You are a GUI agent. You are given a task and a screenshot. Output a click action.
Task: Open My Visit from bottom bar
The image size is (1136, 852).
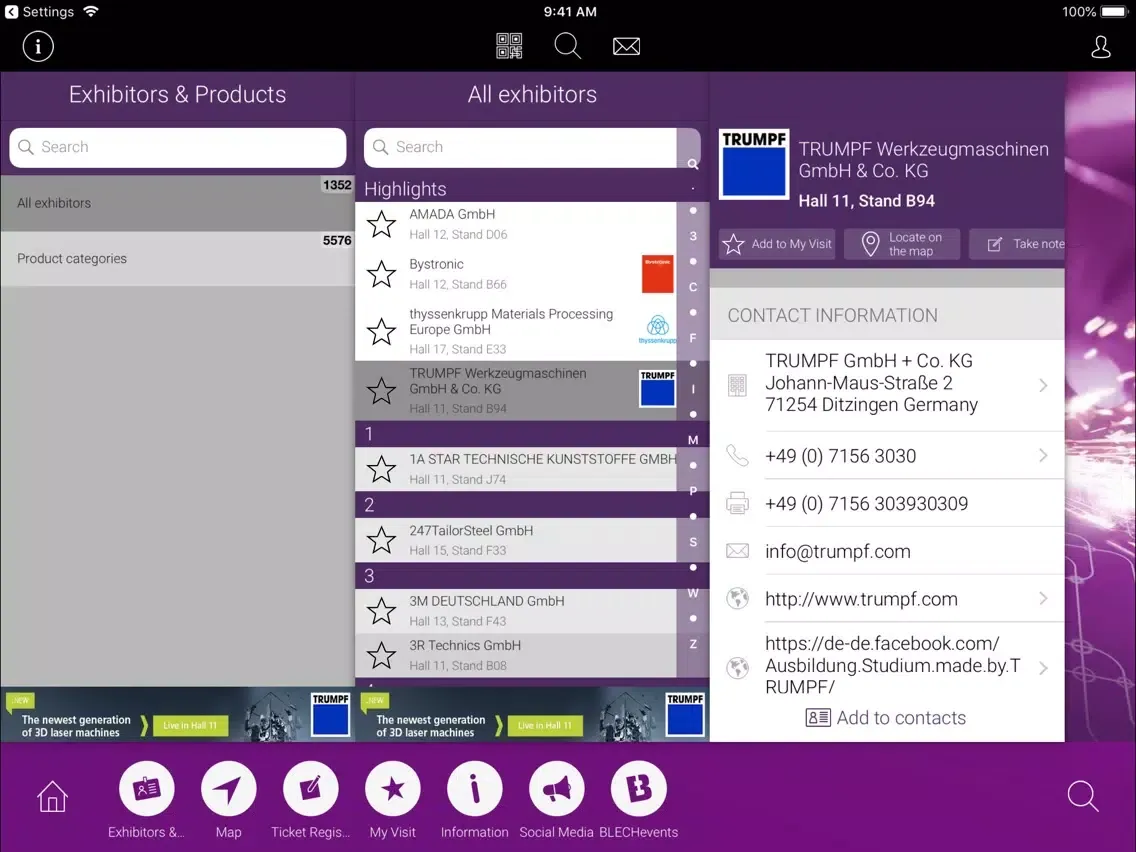click(393, 789)
